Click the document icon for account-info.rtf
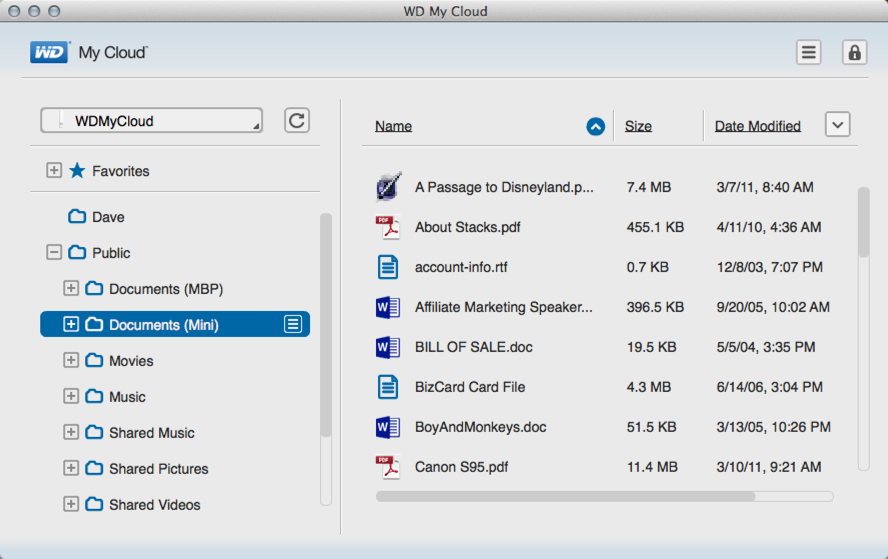Screen dimensions: 888x559 [x=388, y=267]
